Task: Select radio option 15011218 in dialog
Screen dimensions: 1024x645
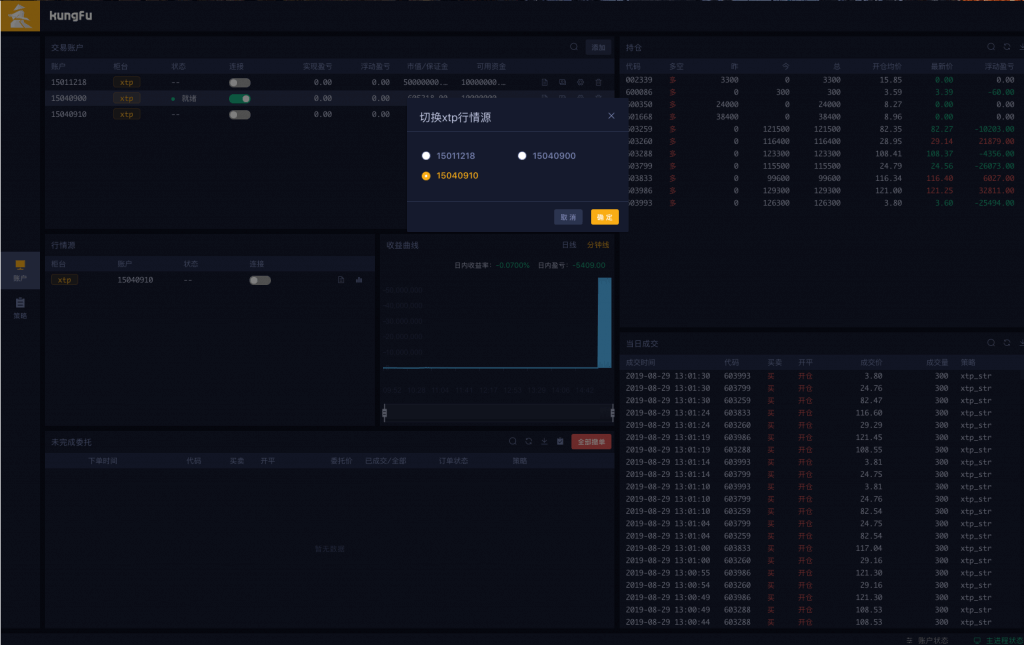Action: click(426, 156)
